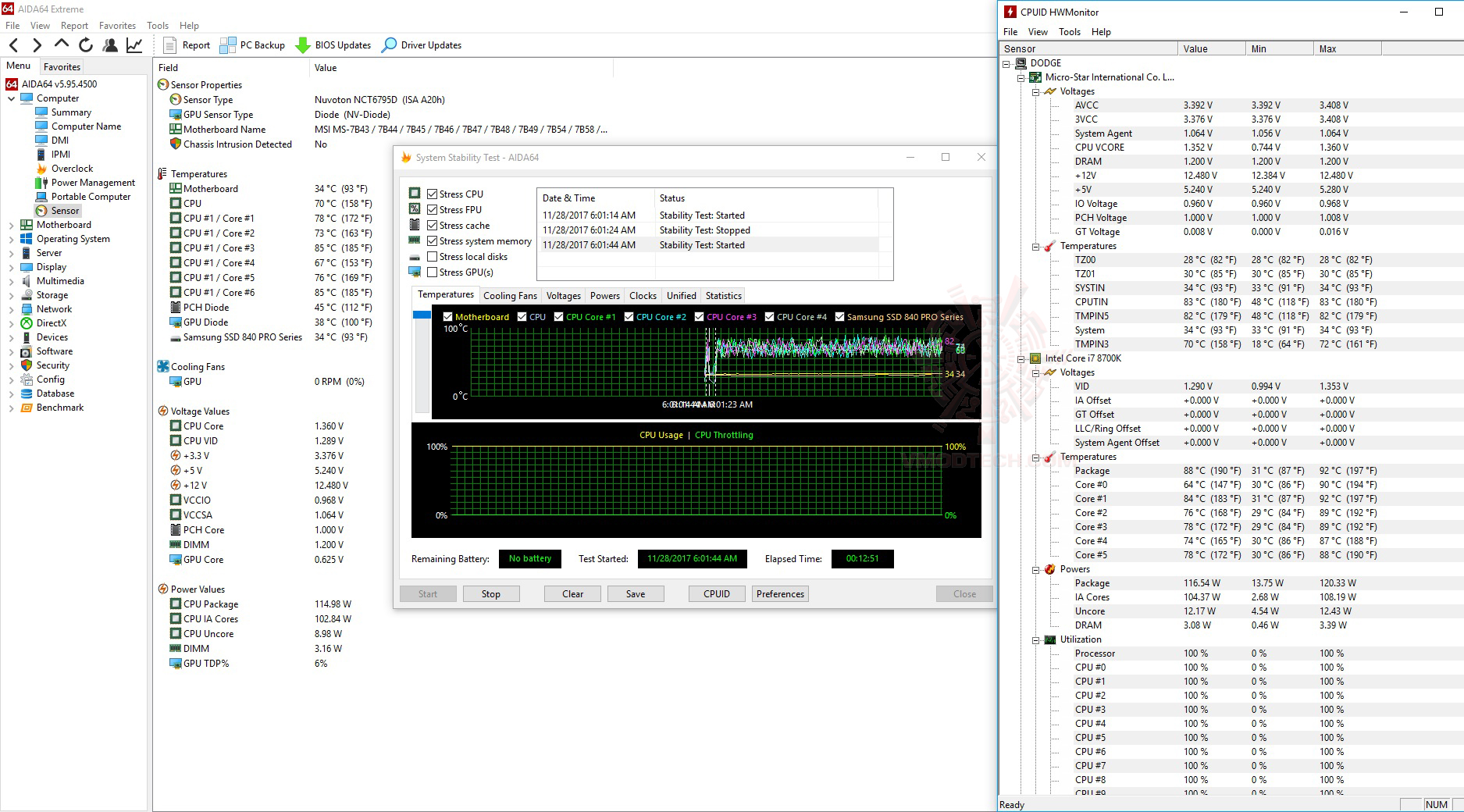1464x812 pixels.
Task: Select the Multimedia speaker icon
Action: 27,281
